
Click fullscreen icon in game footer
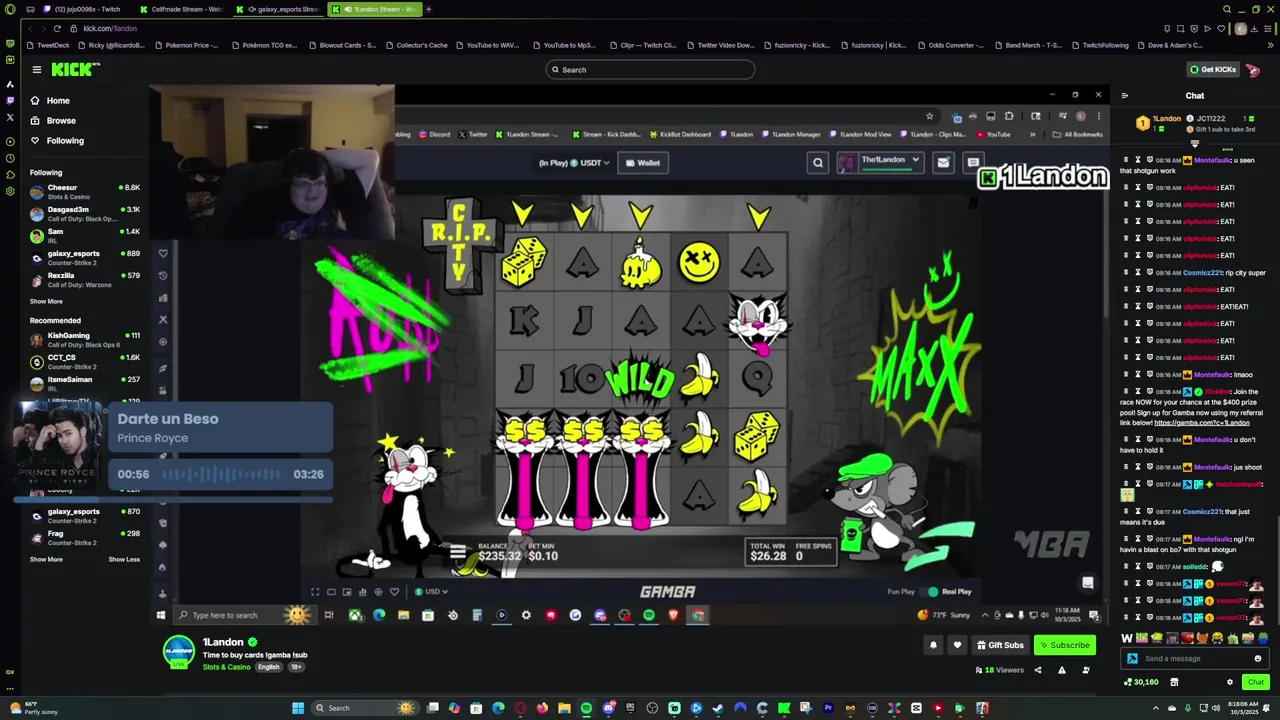coord(315,591)
